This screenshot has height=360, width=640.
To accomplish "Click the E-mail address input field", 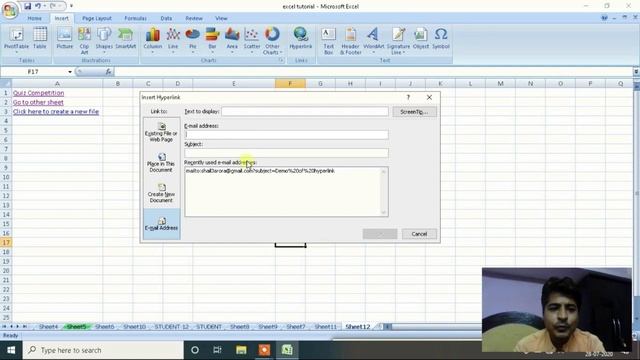I will pos(286,134).
